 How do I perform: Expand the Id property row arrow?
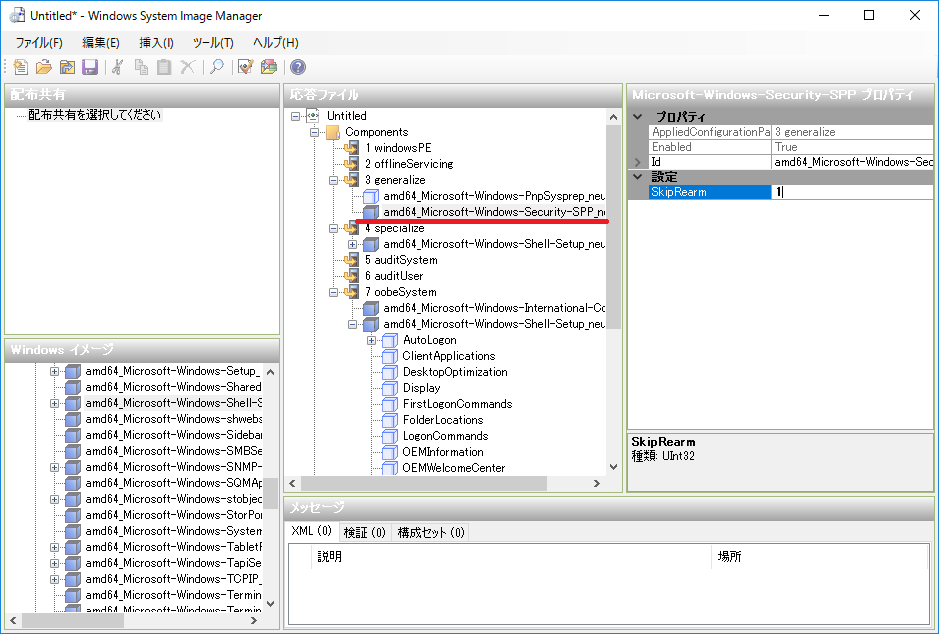tap(638, 162)
